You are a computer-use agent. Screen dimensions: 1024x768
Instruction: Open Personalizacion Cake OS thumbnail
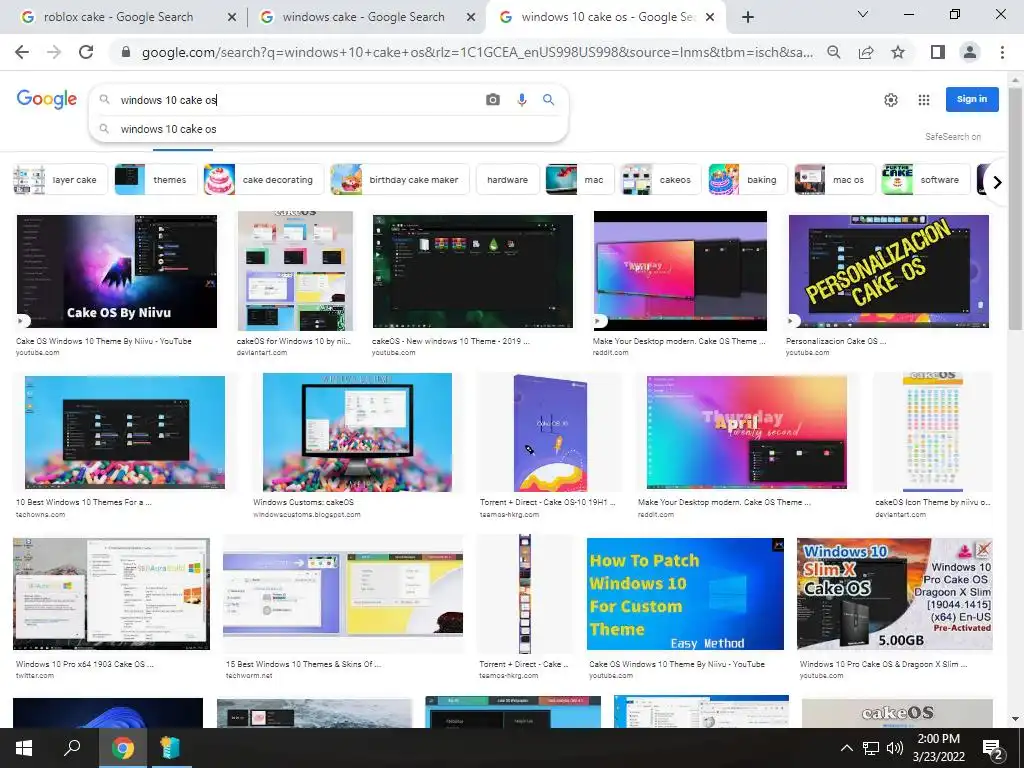[889, 271]
